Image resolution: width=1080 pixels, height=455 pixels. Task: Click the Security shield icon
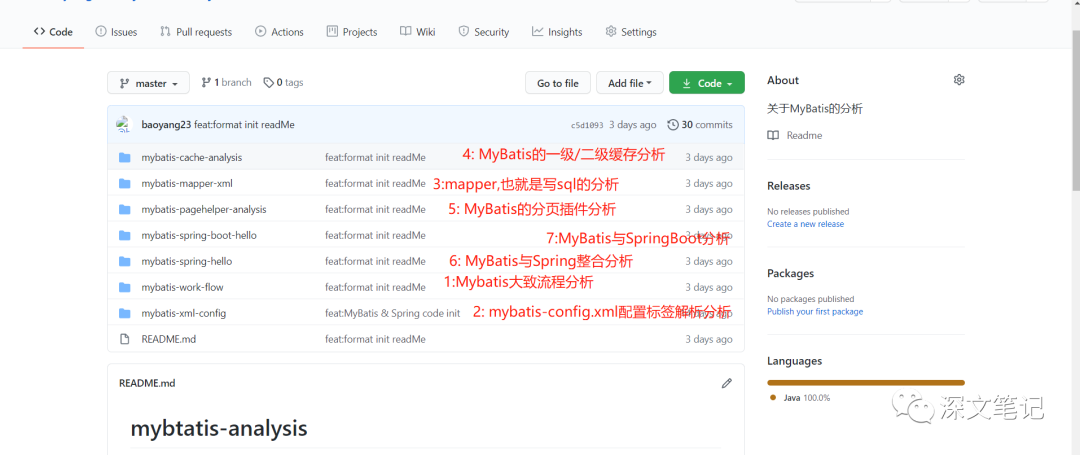(x=463, y=31)
